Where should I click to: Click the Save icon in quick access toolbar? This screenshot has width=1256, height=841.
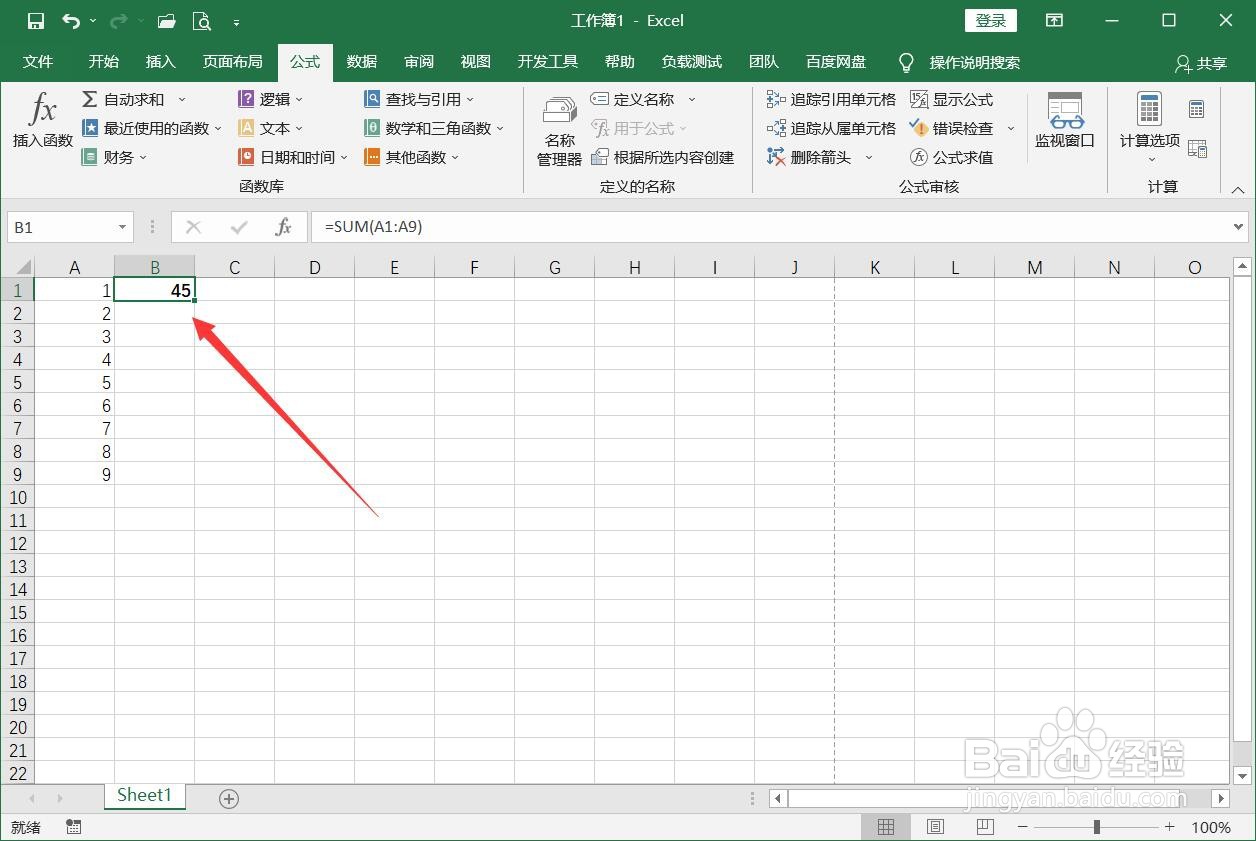[35, 20]
